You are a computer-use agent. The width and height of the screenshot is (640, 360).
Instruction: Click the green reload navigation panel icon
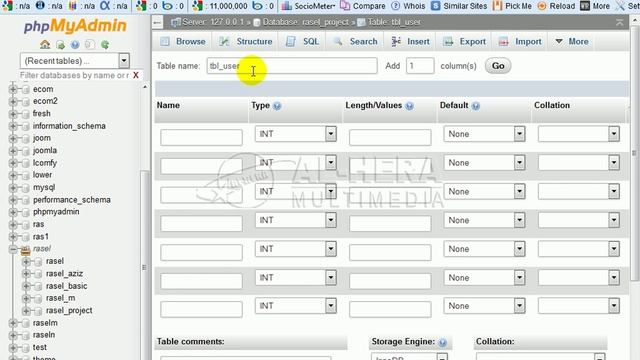click(105, 45)
